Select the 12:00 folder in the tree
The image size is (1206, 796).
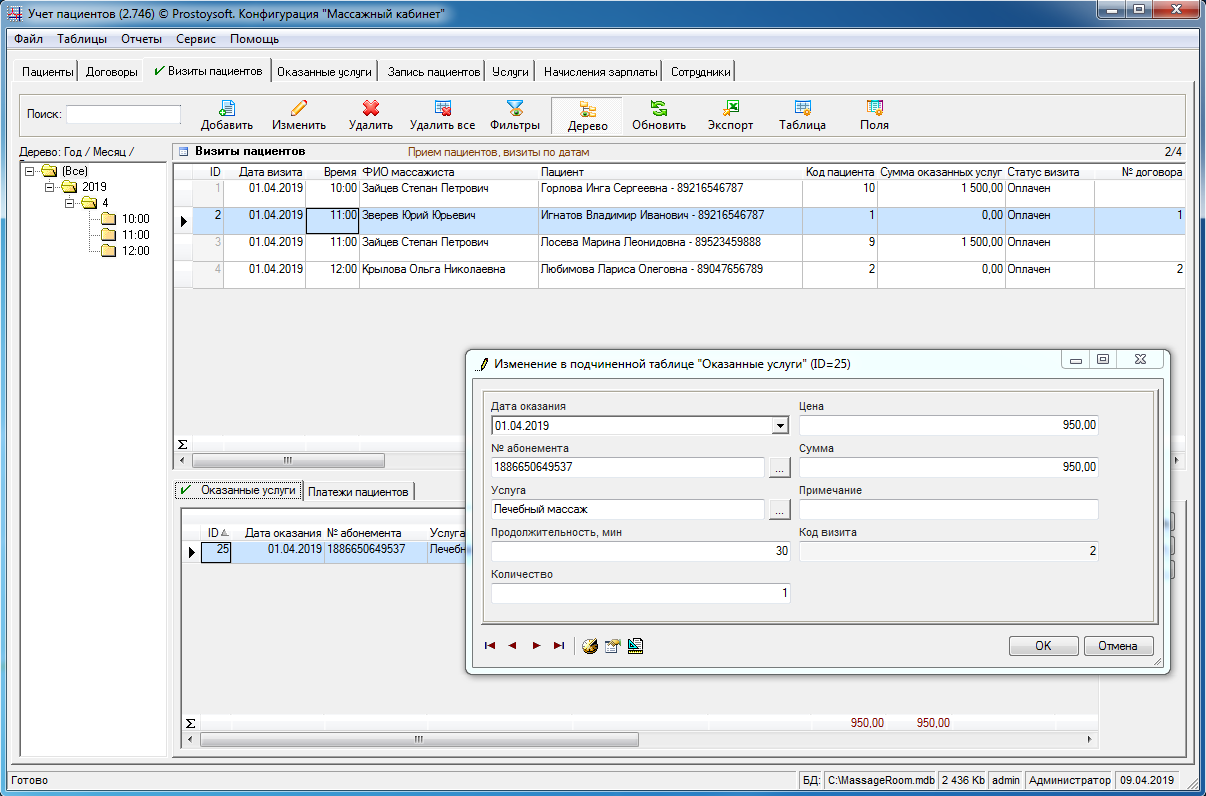[x=135, y=251]
